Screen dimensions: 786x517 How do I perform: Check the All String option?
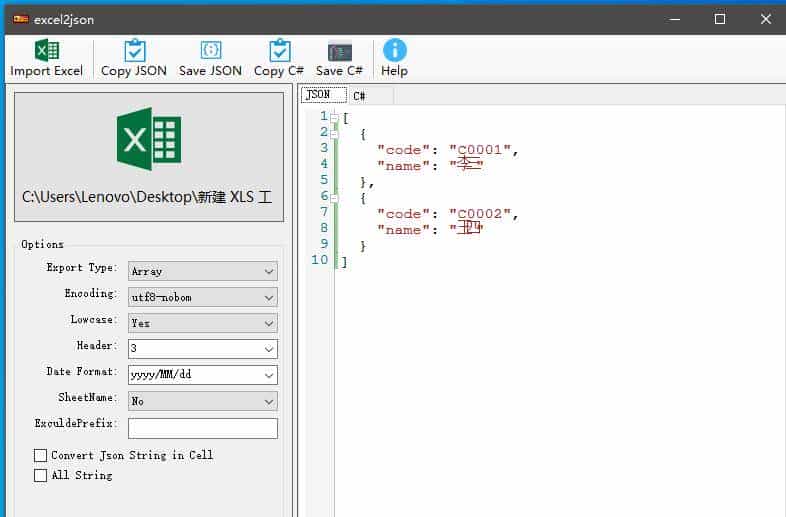[40, 475]
